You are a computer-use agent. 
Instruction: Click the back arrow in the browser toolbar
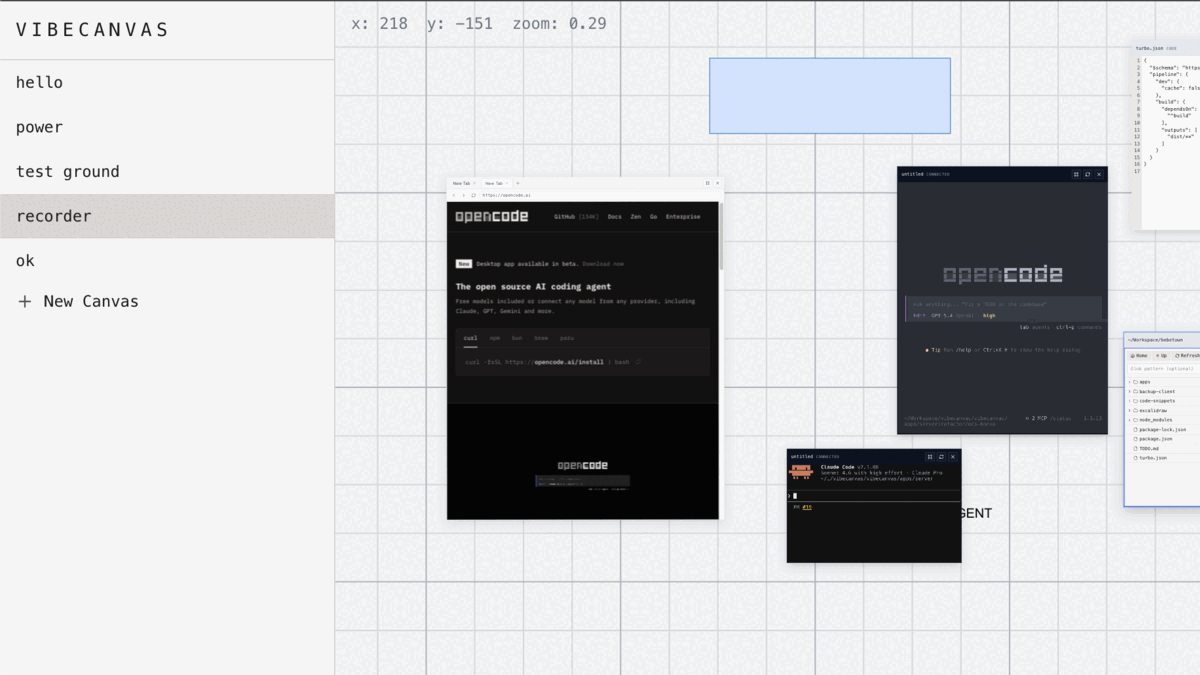point(454,195)
